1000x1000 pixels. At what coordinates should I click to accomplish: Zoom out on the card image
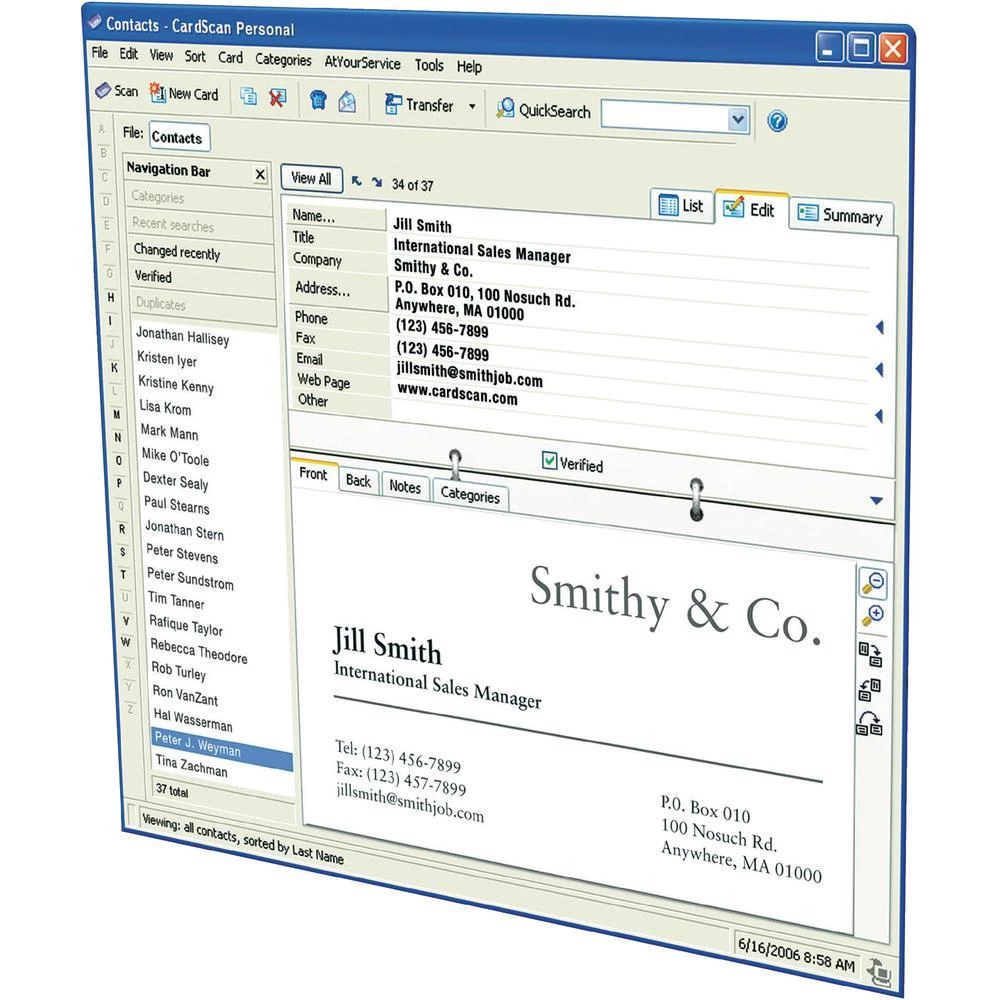pos(873,582)
